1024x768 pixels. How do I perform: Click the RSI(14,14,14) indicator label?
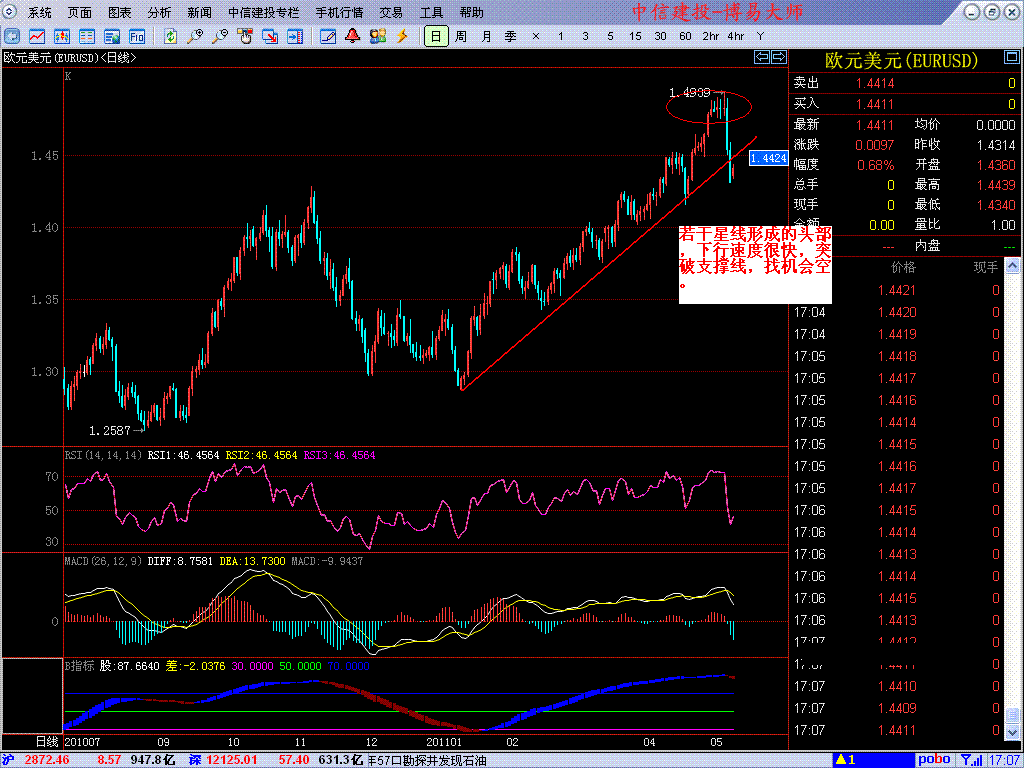tap(103, 455)
